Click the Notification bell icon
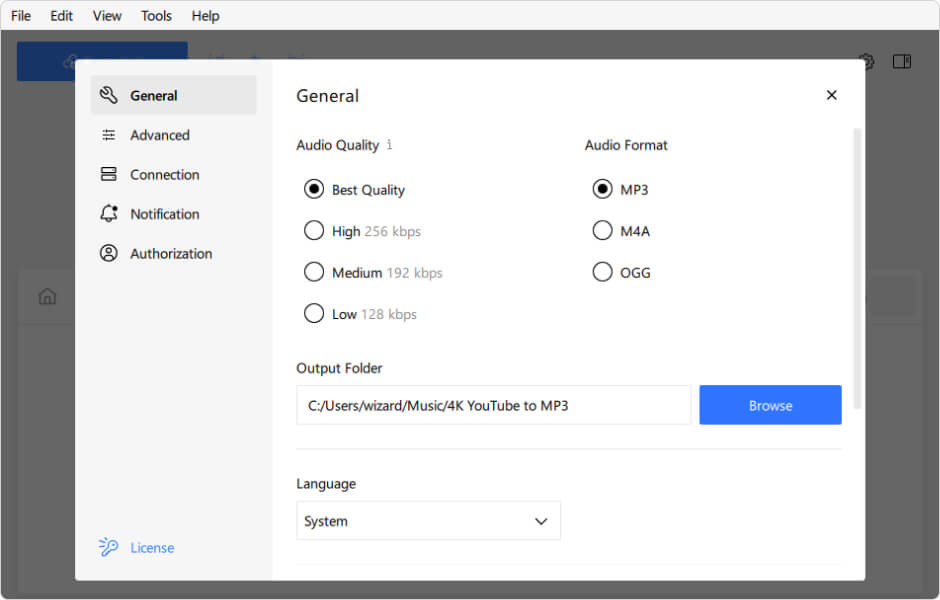The width and height of the screenshot is (940, 600). (109, 214)
